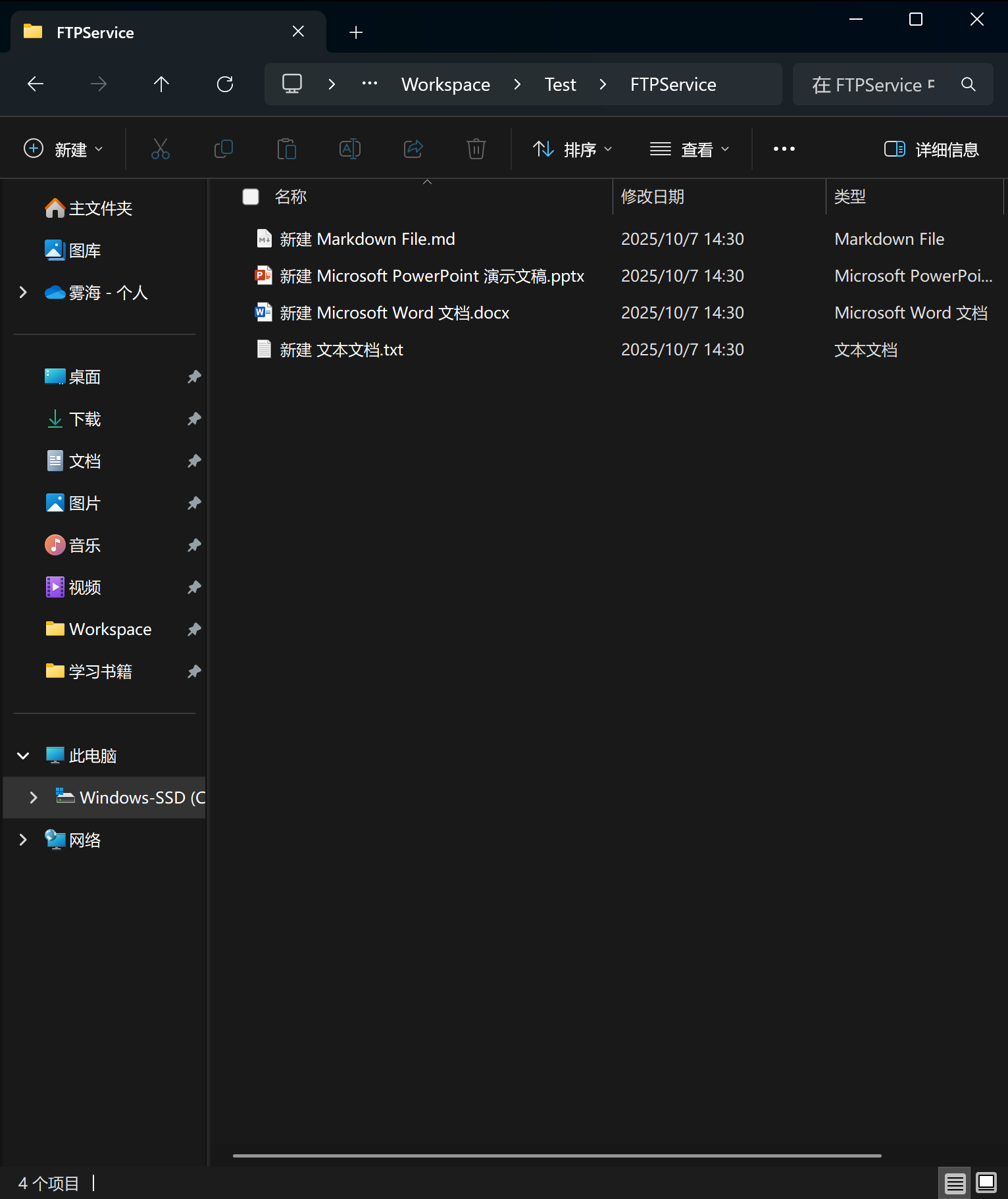
Task: Select the PowerPoint pptx file icon
Action: [x=264, y=275]
